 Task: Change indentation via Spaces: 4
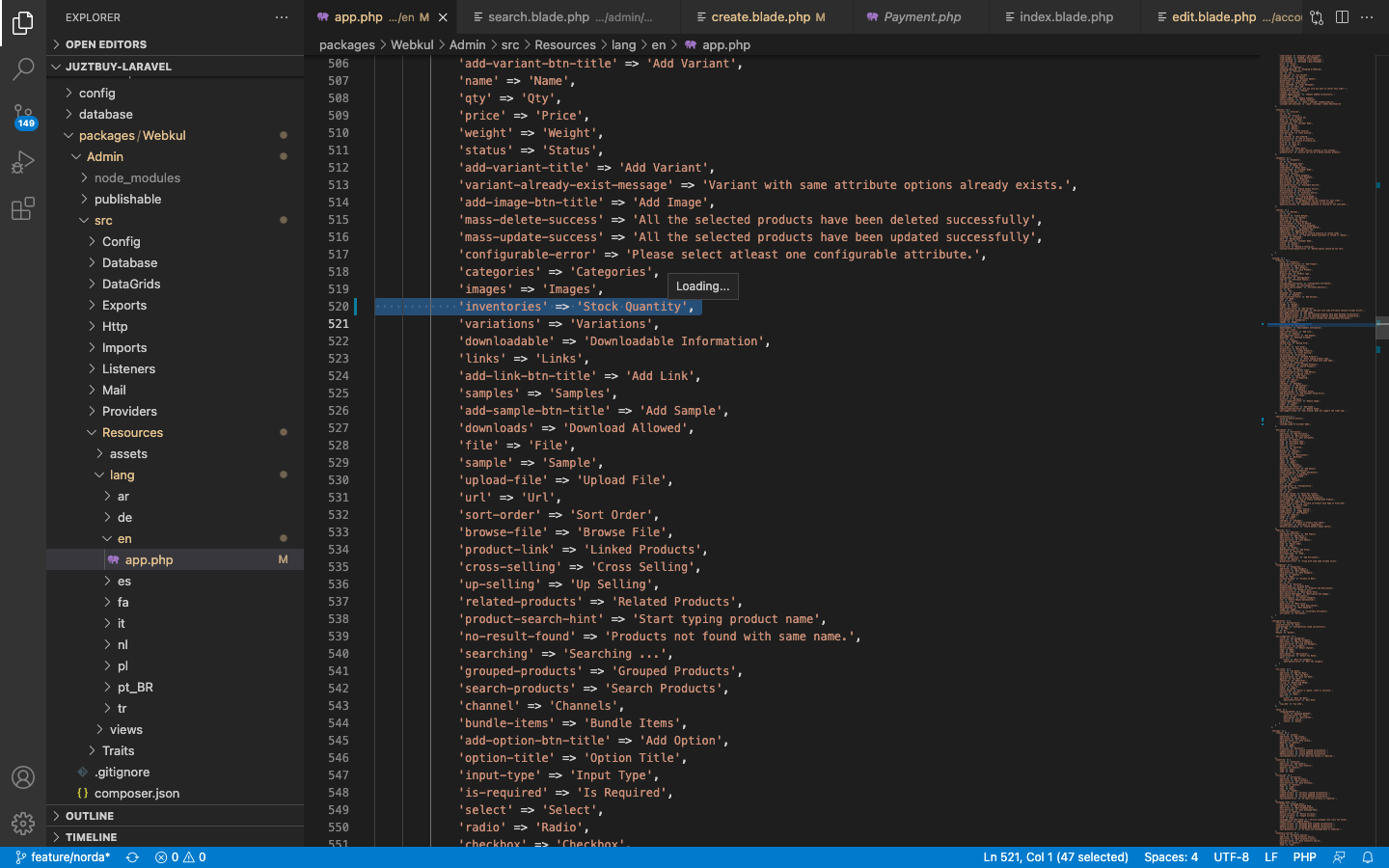coord(1171,857)
